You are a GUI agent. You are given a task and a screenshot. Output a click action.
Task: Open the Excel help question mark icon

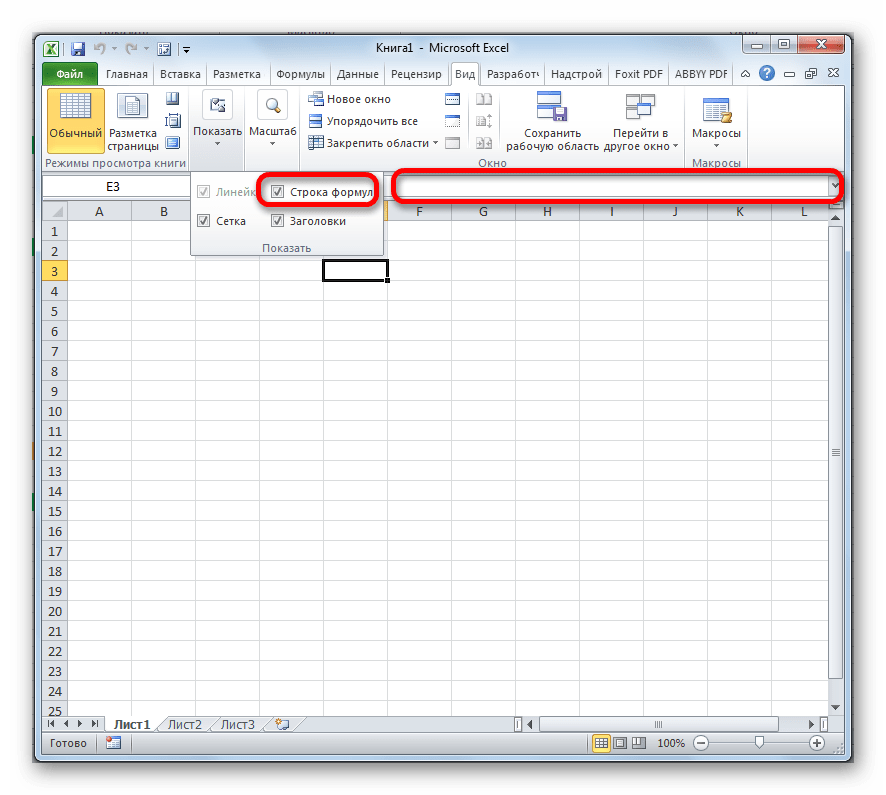tap(767, 73)
